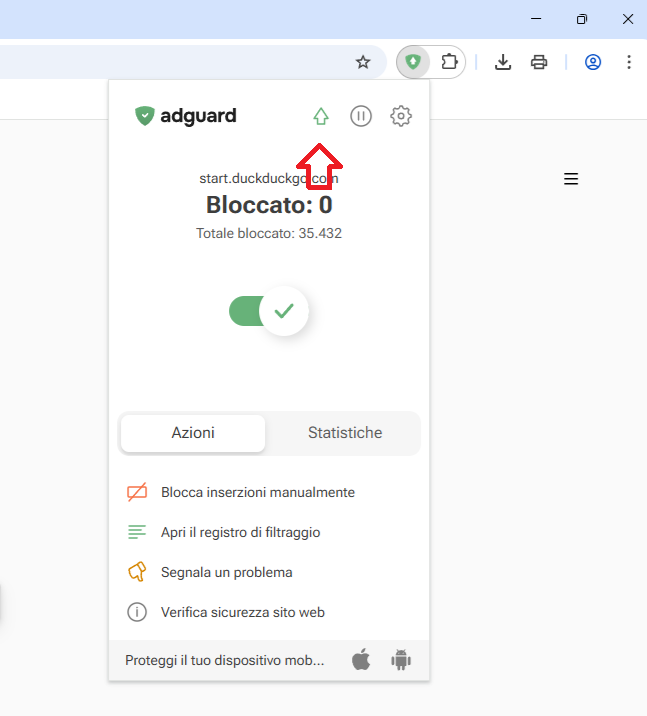
Task: Open Apri il registro di filtraggio
Action: [240, 532]
